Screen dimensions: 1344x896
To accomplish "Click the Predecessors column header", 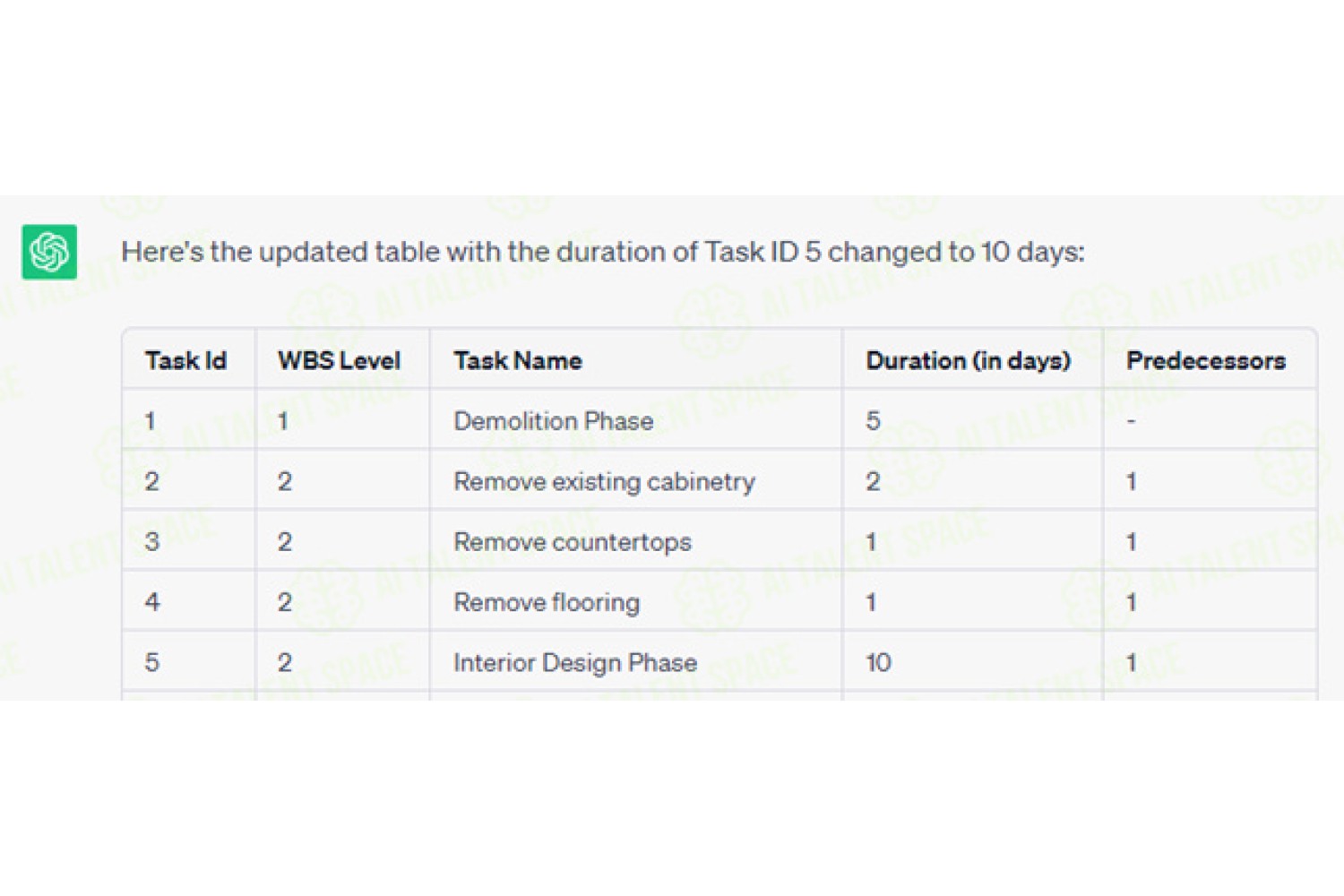I will (1206, 360).
